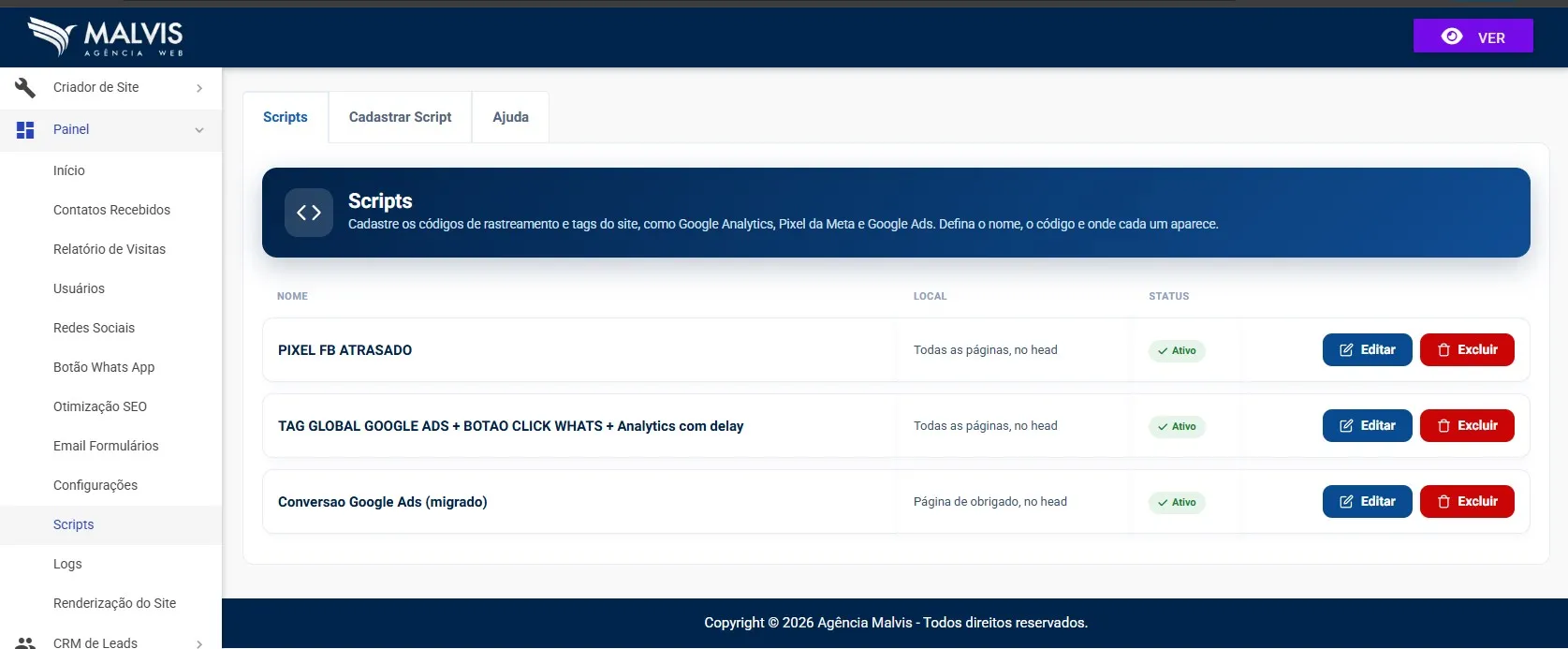Click the CRM de Leads label
1568x649 pixels.
click(95, 642)
